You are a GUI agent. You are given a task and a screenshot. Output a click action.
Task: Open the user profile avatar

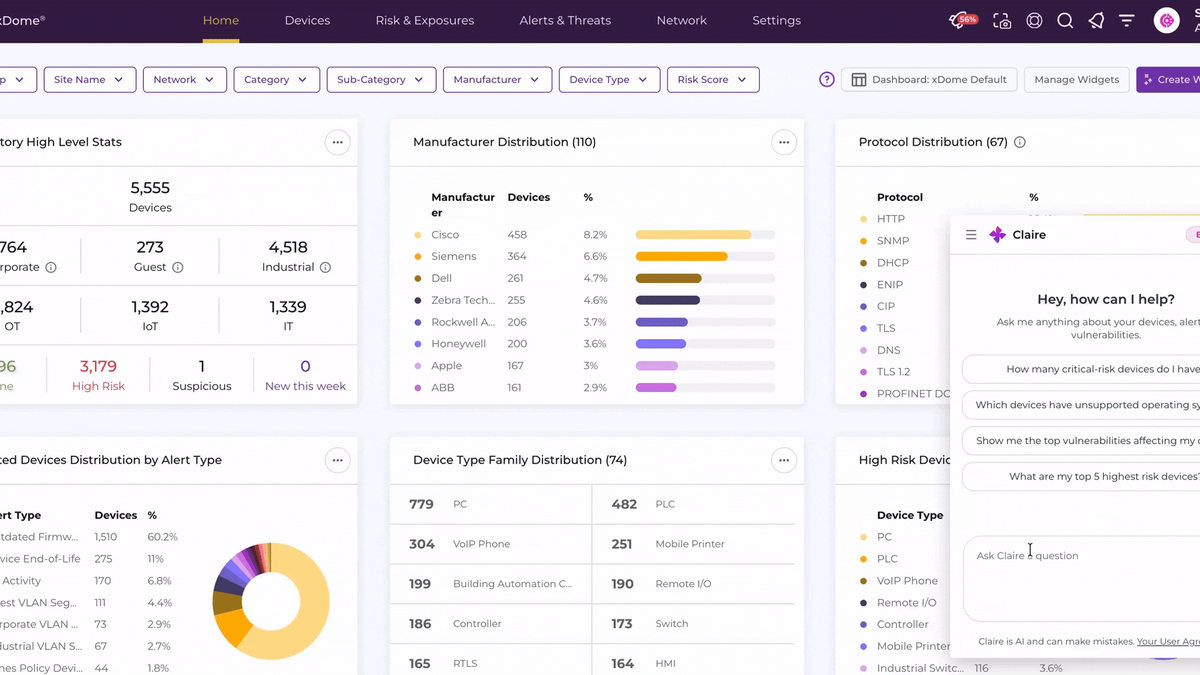click(x=1166, y=20)
